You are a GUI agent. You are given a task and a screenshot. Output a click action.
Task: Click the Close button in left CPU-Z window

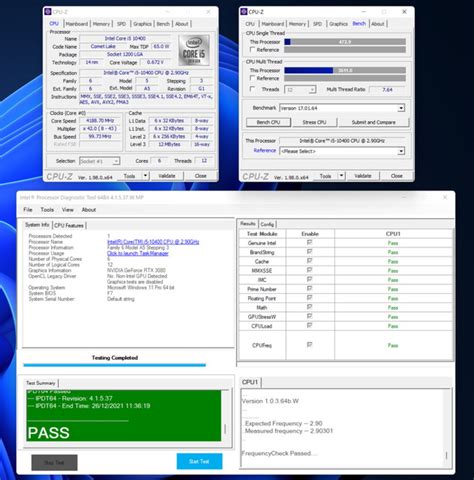click(201, 176)
